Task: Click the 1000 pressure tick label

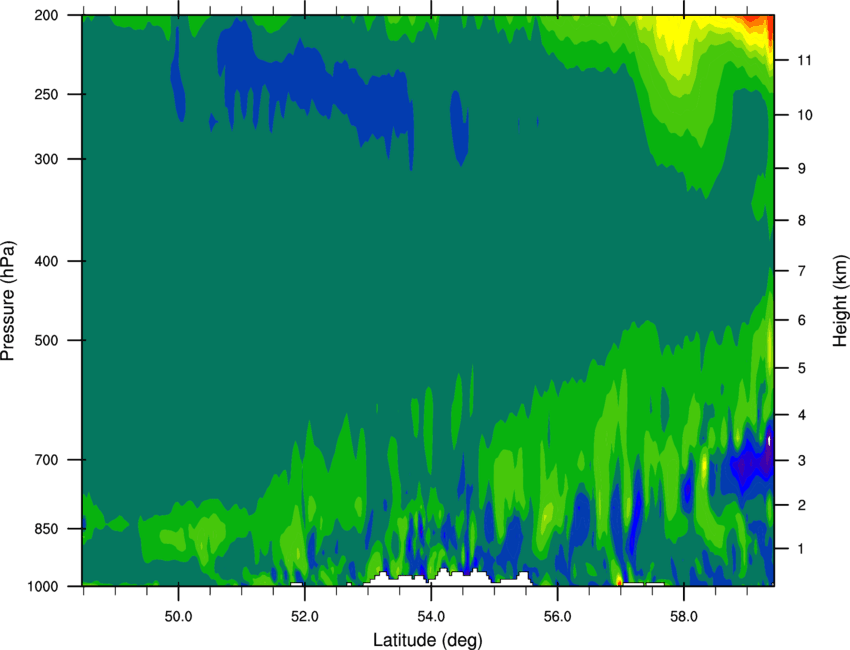Action: (x=43, y=587)
